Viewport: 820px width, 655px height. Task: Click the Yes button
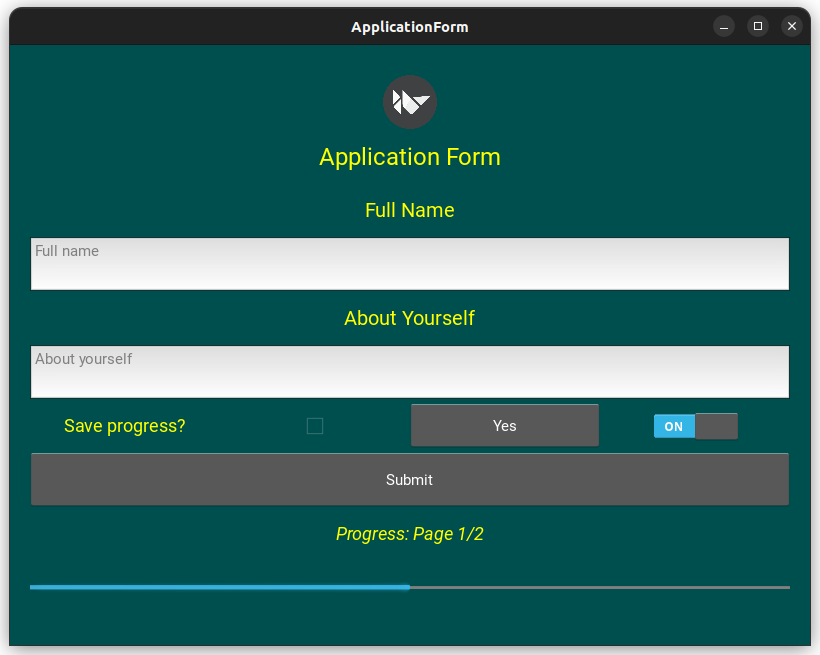pyautogui.click(x=505, y=425)
